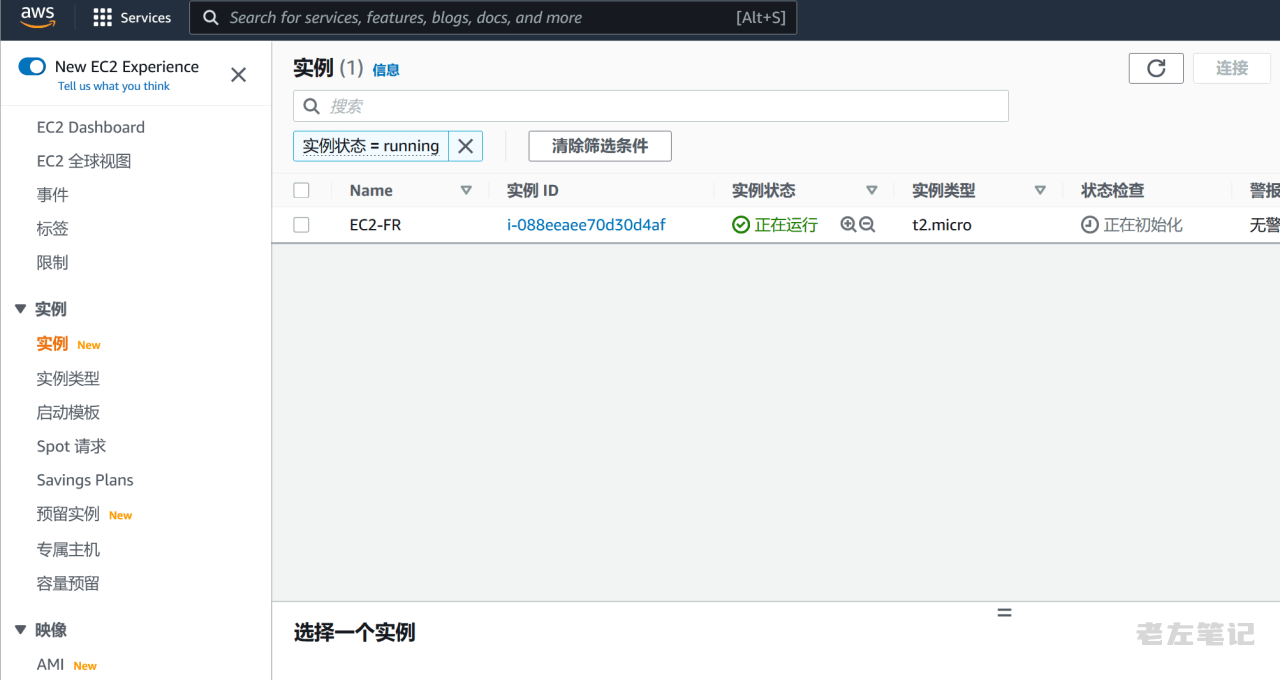
Task: Go to Spot 请求 in sidebar
Action: (71, 446)
